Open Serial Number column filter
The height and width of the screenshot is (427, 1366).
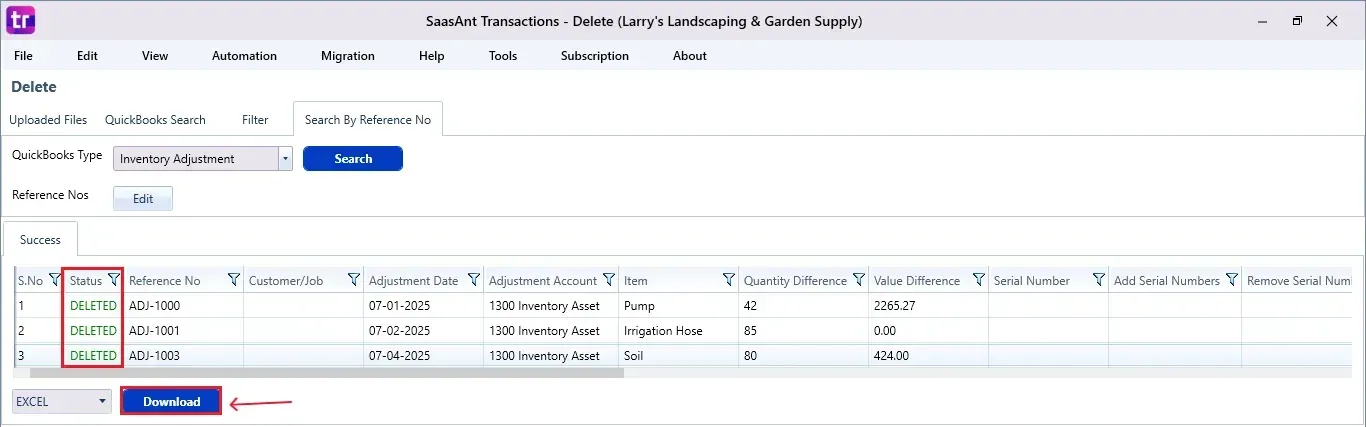[x=1099, y=281]
